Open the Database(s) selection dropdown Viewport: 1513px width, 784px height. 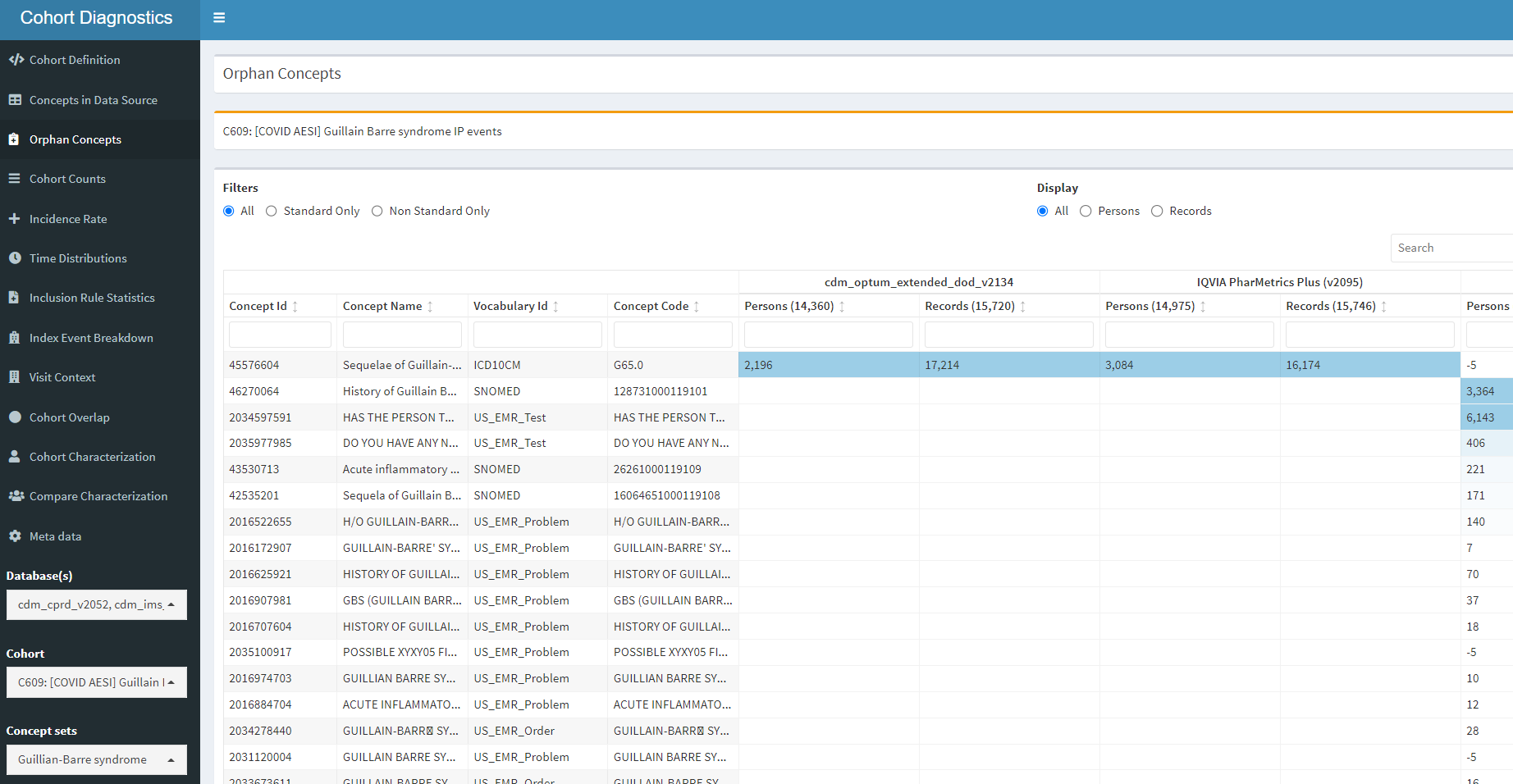pos(96,604)
